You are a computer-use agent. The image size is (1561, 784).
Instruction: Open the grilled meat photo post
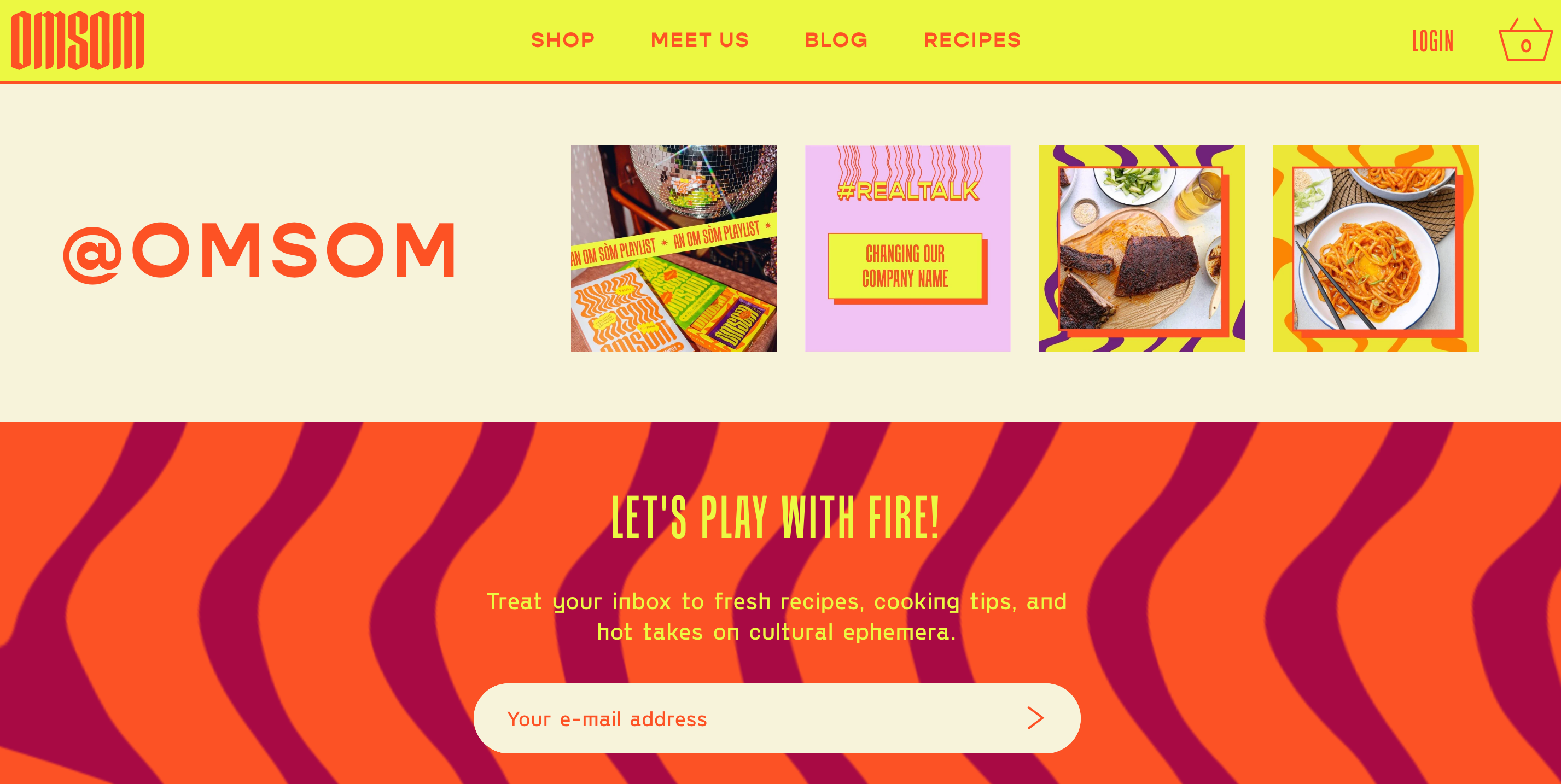(1141, 248)
